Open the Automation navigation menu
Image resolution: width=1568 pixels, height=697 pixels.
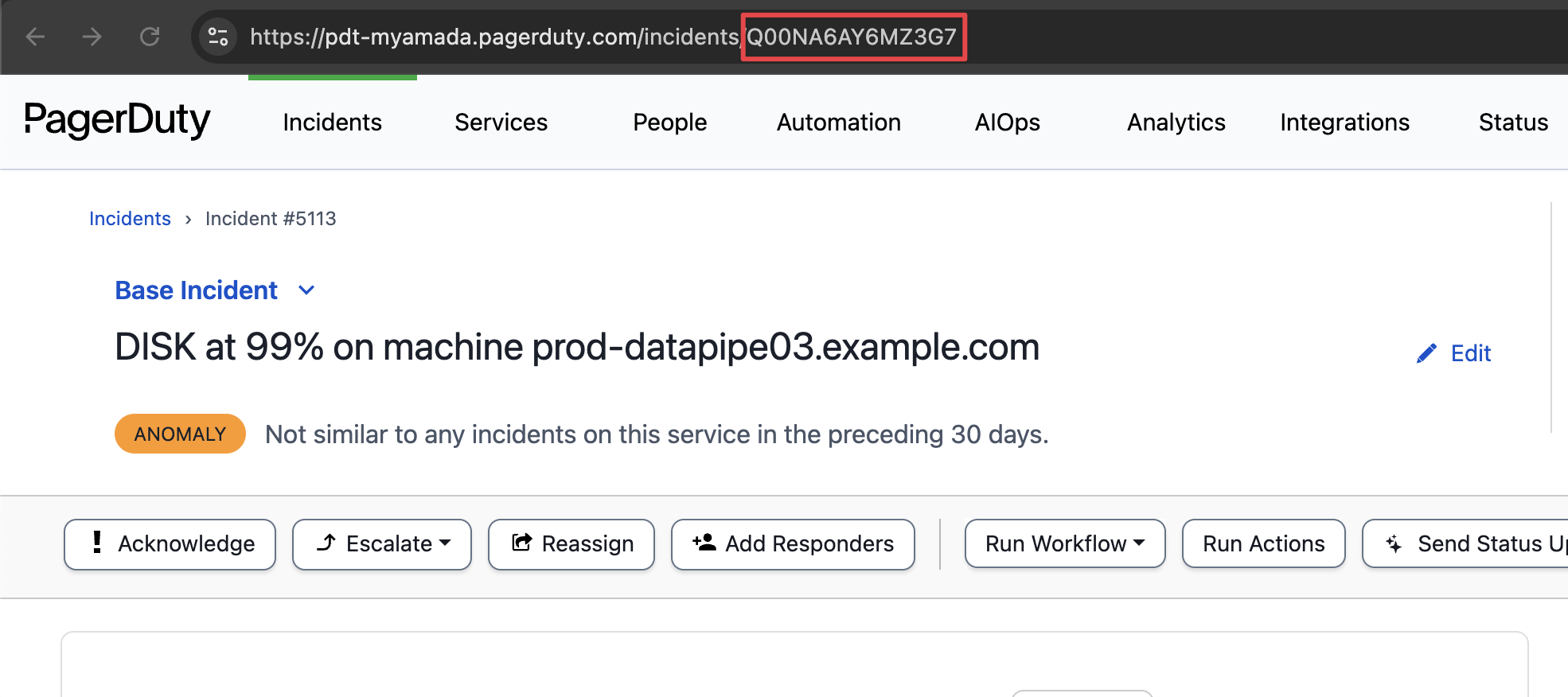839,123
